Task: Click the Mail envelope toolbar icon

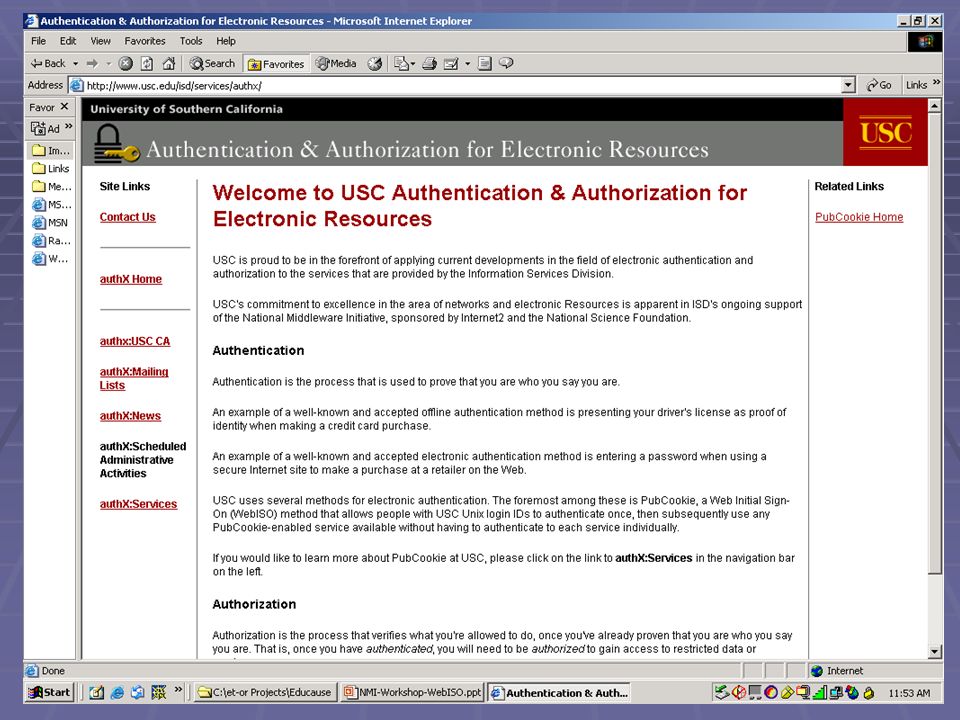Action: point(402,63)
